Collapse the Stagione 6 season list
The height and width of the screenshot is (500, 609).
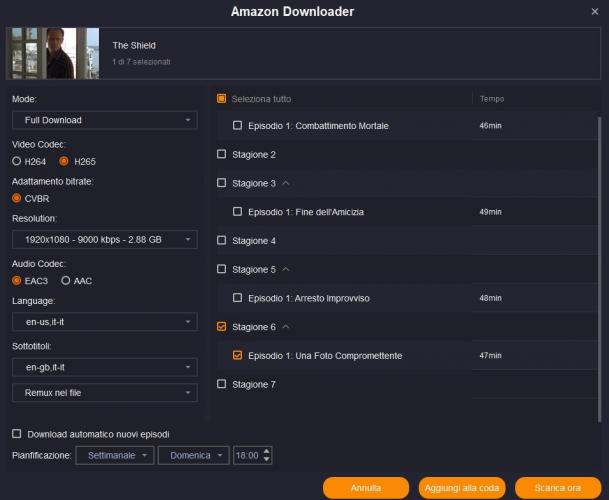(x=286, y=327)
